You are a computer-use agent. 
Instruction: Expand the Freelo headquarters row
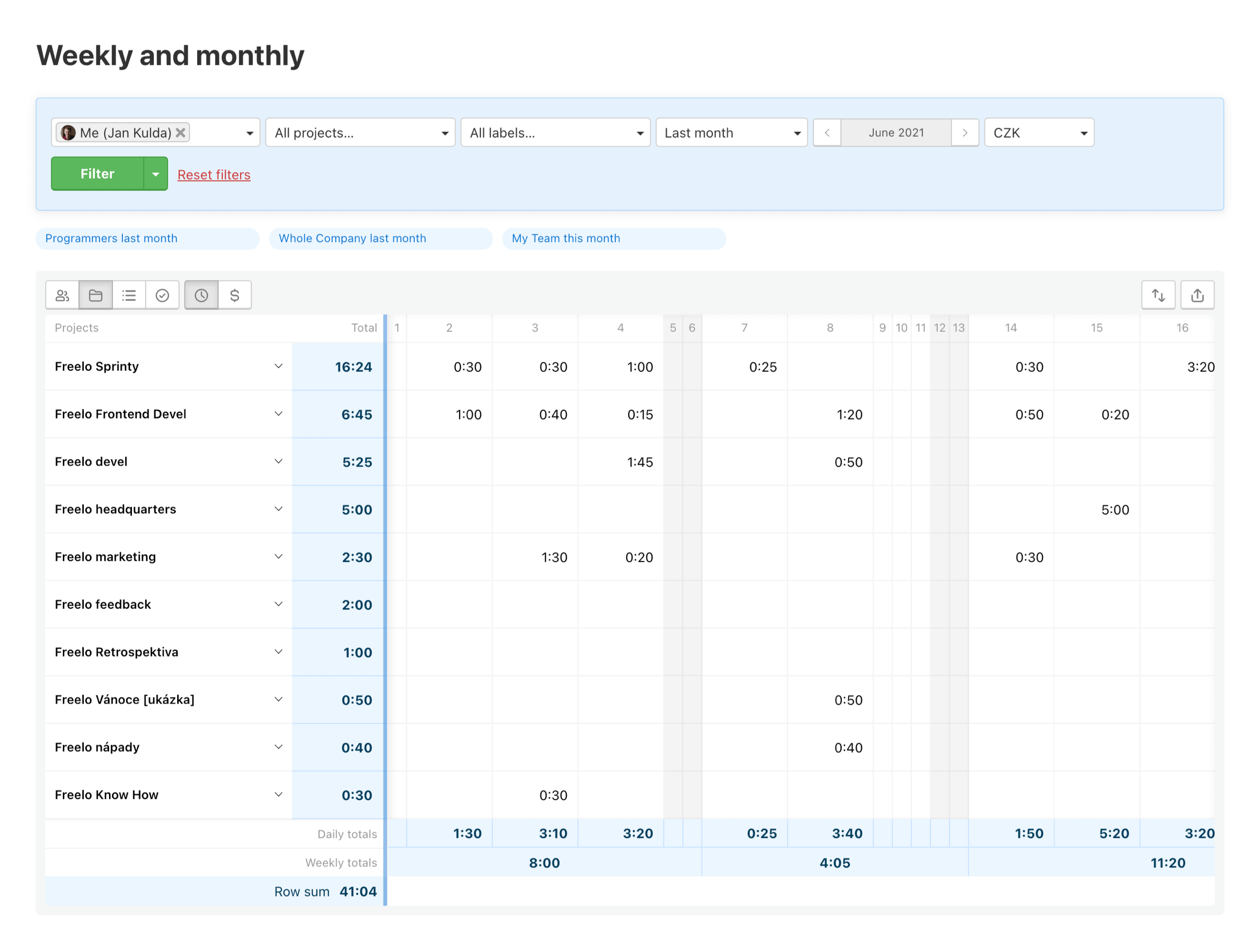(x=278, y=509)
